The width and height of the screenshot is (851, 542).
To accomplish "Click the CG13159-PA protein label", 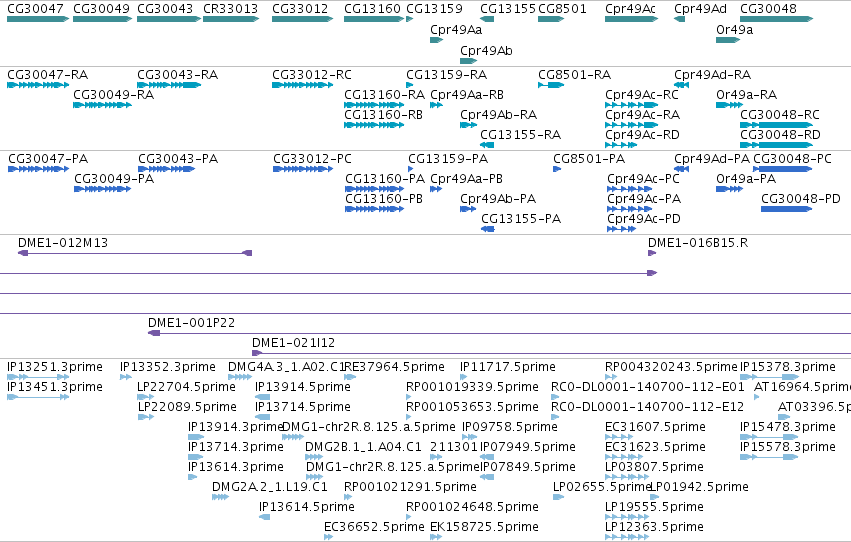I will point(448,158).
